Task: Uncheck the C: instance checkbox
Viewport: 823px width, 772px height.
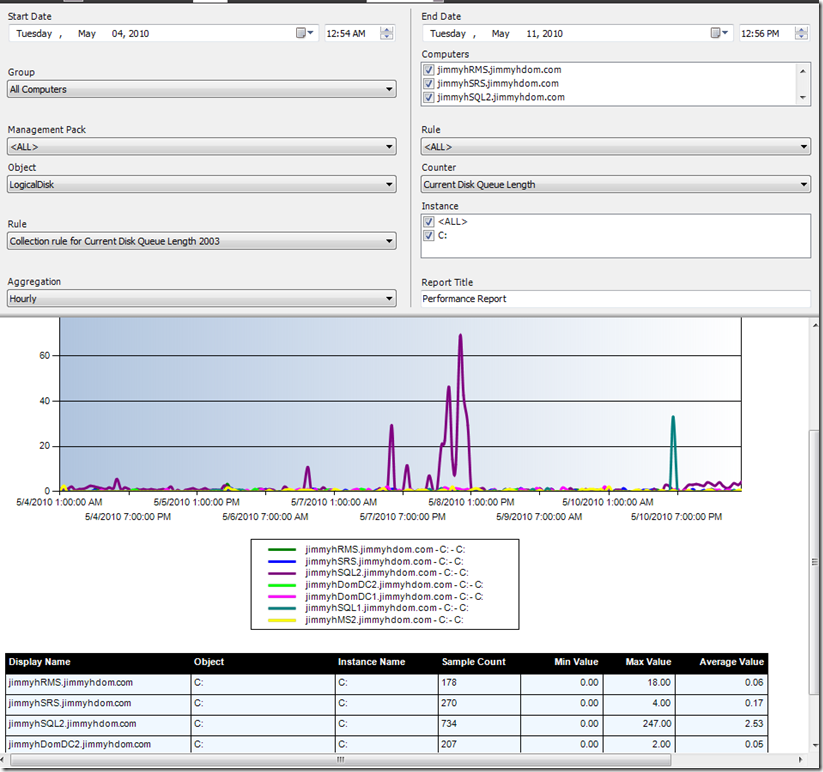Action: [x=429, y=236]
